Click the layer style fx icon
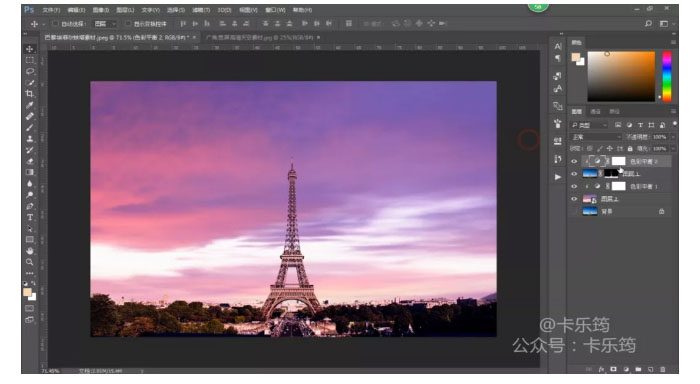Image resolution: width=700 pixels, height=384 pixels. (601, 369)
